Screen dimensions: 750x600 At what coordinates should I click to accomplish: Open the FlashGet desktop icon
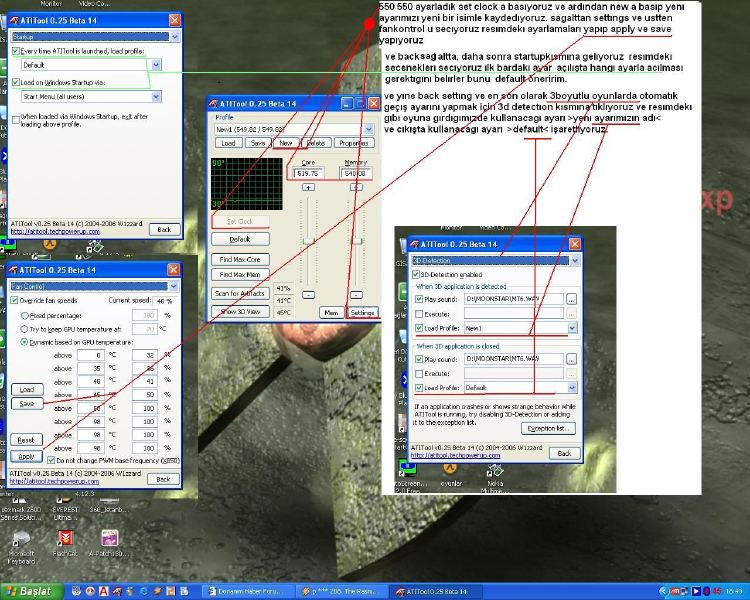(x=65, y=543)
